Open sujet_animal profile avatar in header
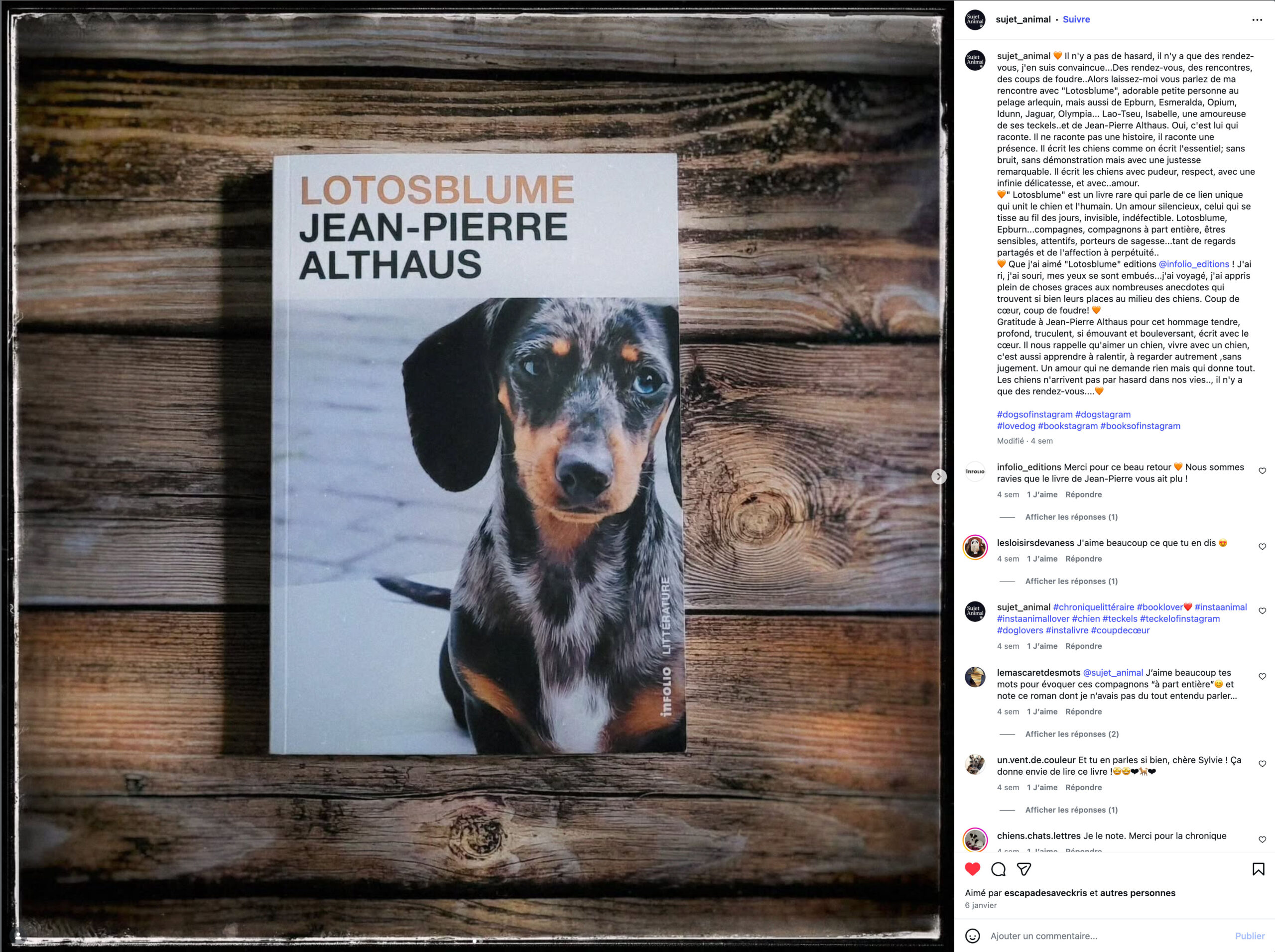This screenshot has width=1275, height=952. point(975,19)
